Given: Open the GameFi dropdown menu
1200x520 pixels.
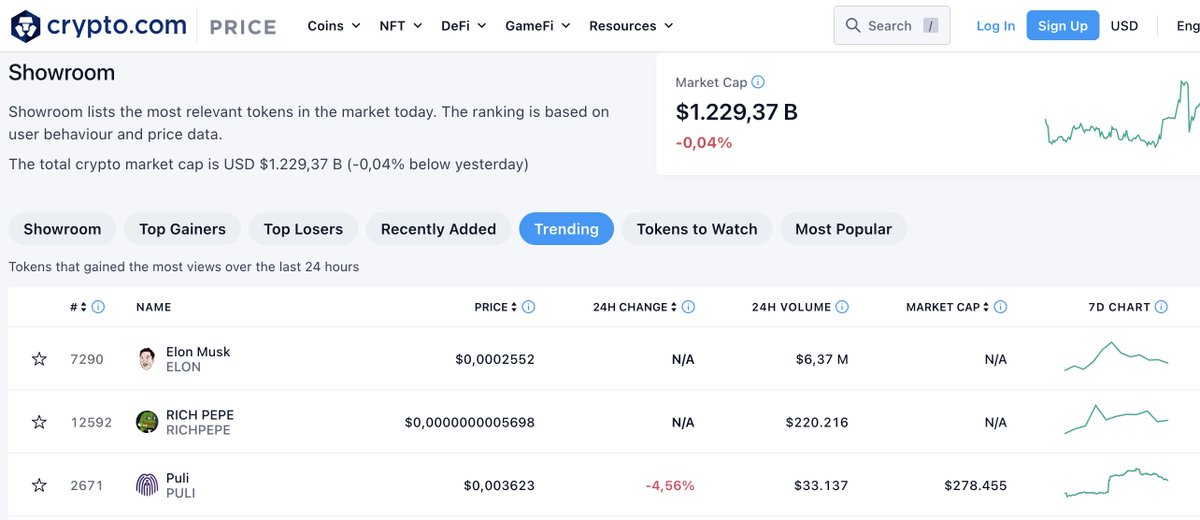Looking at the screenshot, I should pyautogui.click(x=538, y=26).
